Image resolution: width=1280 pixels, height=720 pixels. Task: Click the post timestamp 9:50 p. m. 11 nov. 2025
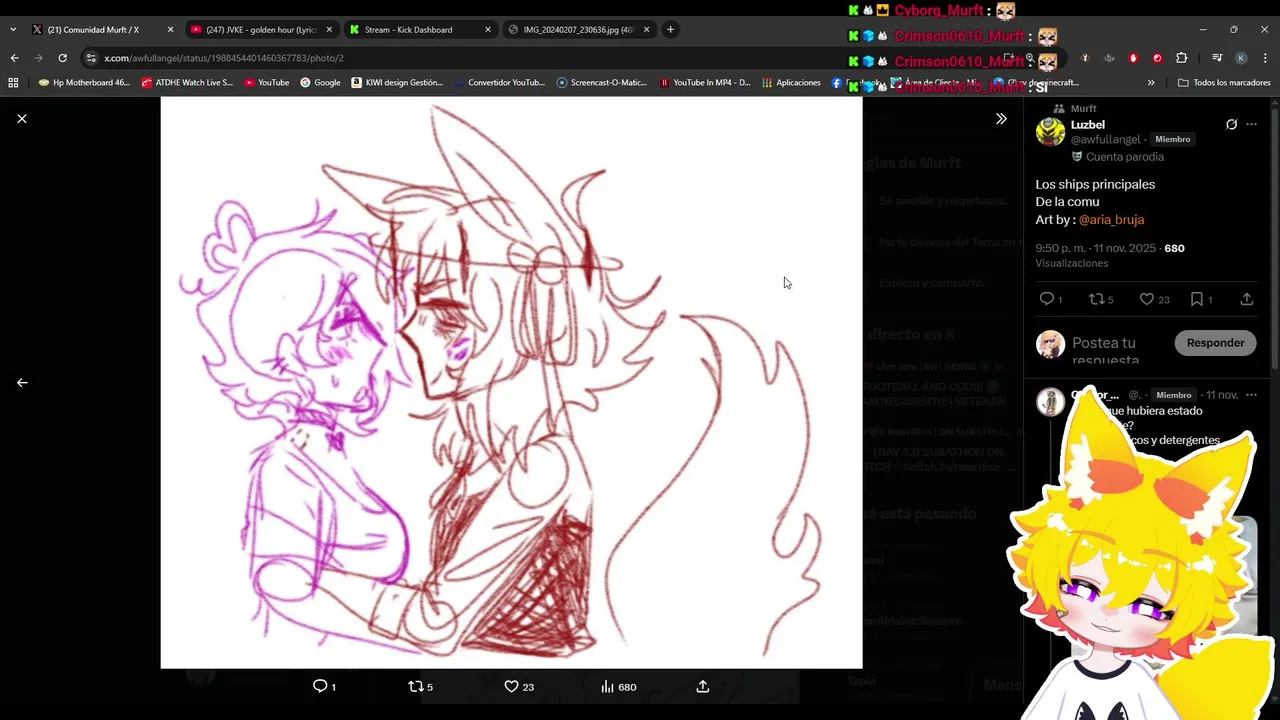point(1097,248)
